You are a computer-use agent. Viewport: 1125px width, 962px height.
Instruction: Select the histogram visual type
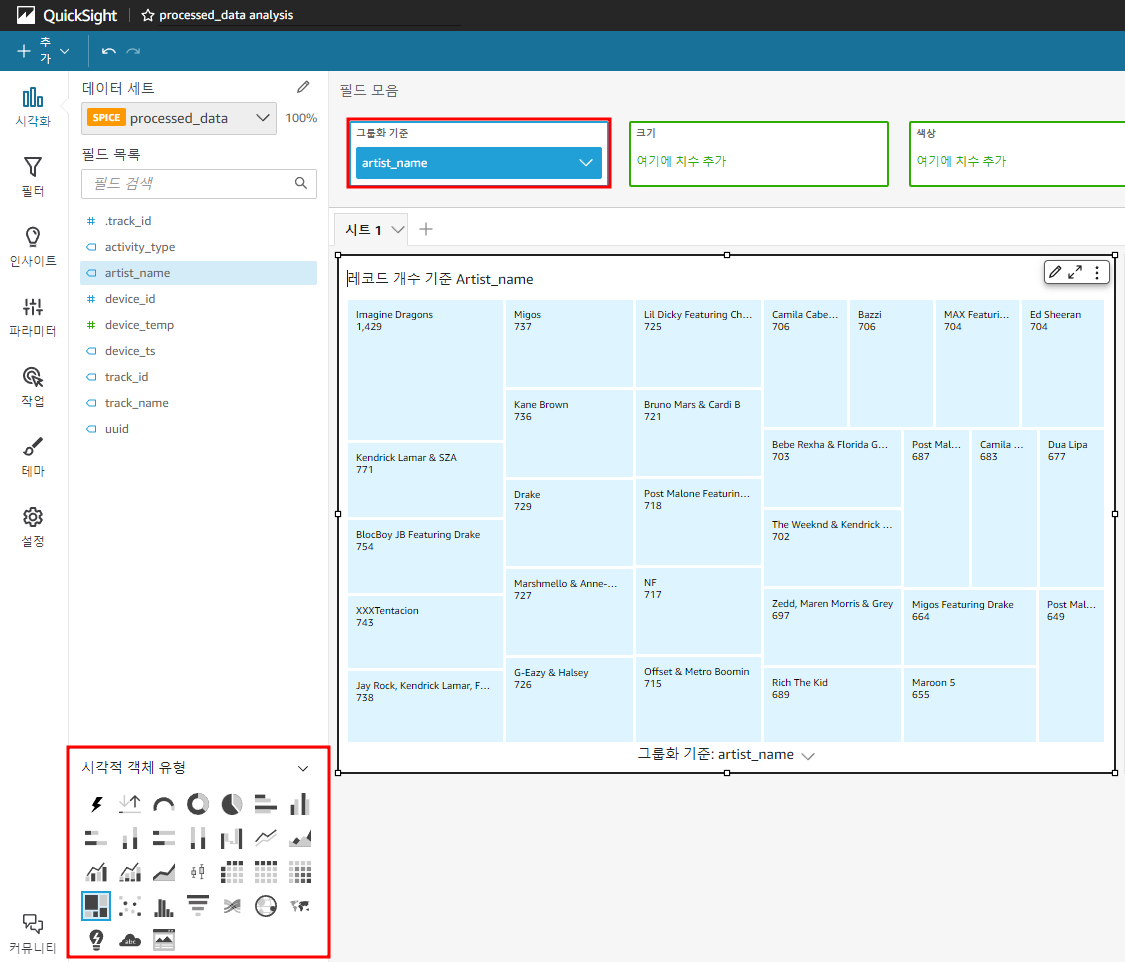point(164,906)
